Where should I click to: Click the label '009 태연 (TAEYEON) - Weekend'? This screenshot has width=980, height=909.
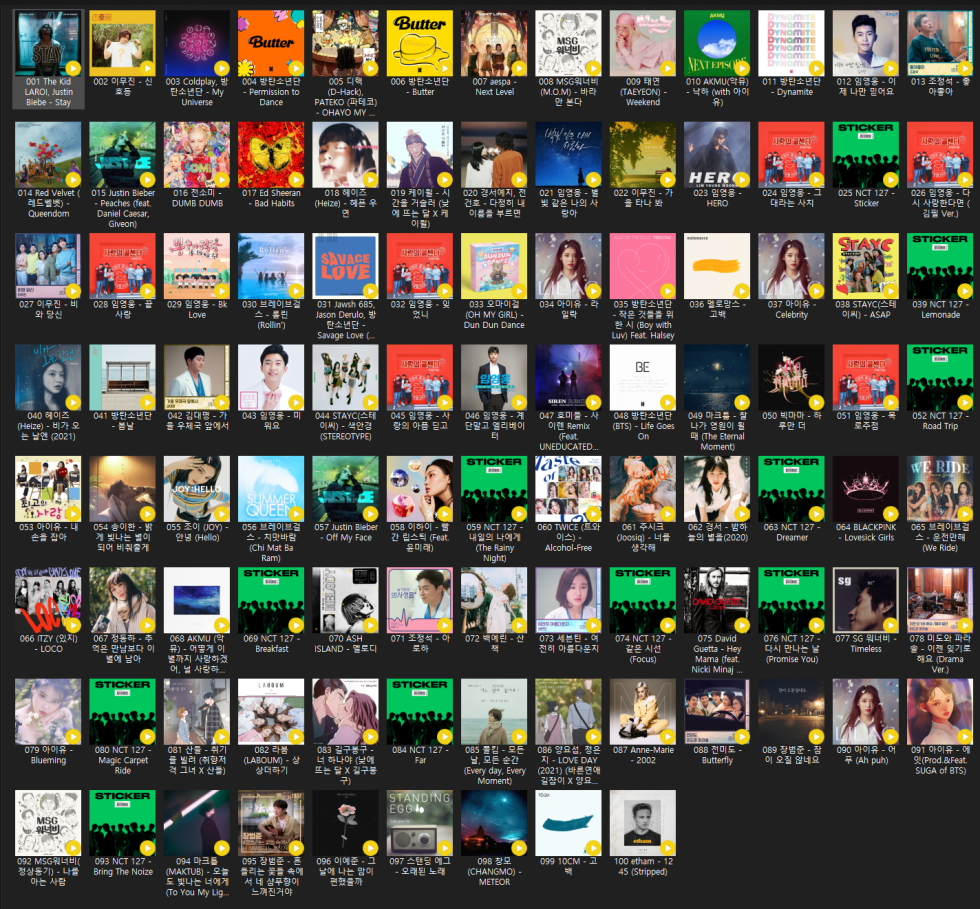(x=642, y=92)
